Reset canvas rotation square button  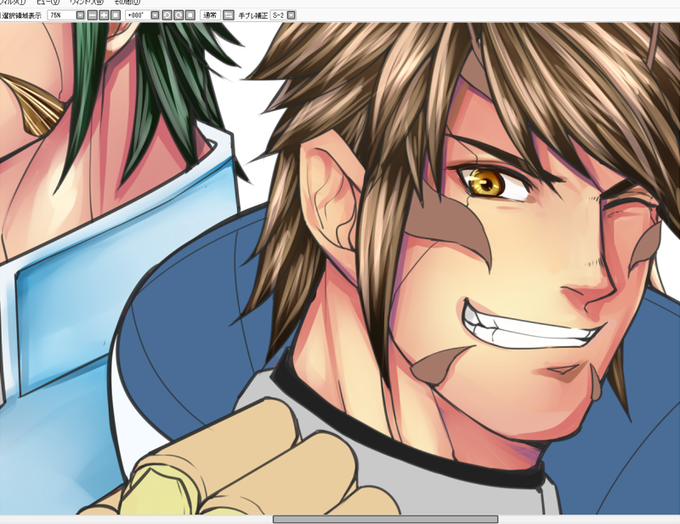click(x=190, y=15)
